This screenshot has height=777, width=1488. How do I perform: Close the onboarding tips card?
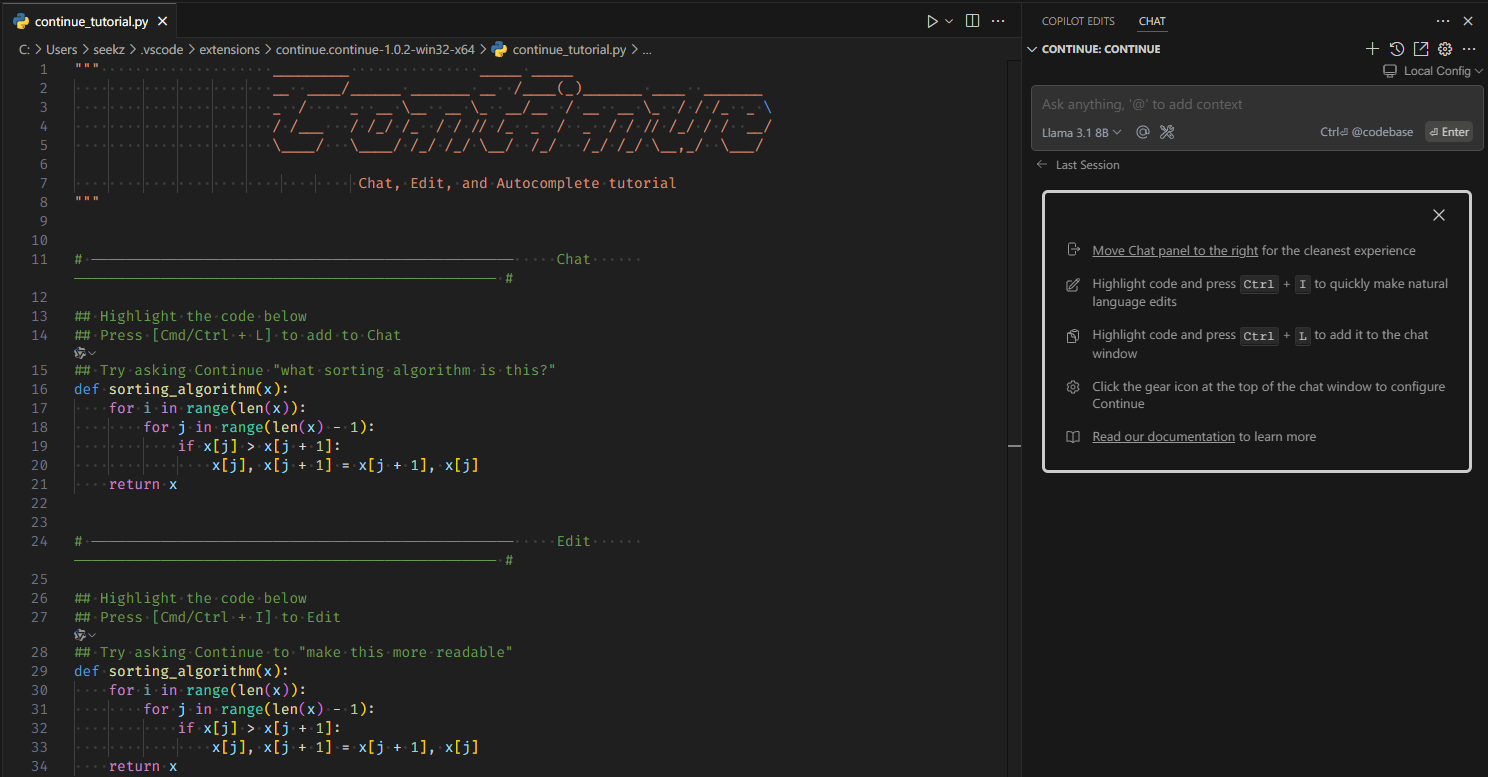[1439, 215]
